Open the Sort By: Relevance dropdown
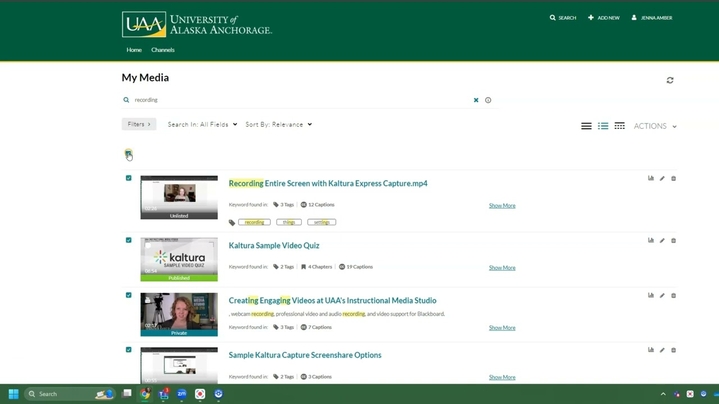The width and height of the screenshot is (719, 404). coord(279,124)
